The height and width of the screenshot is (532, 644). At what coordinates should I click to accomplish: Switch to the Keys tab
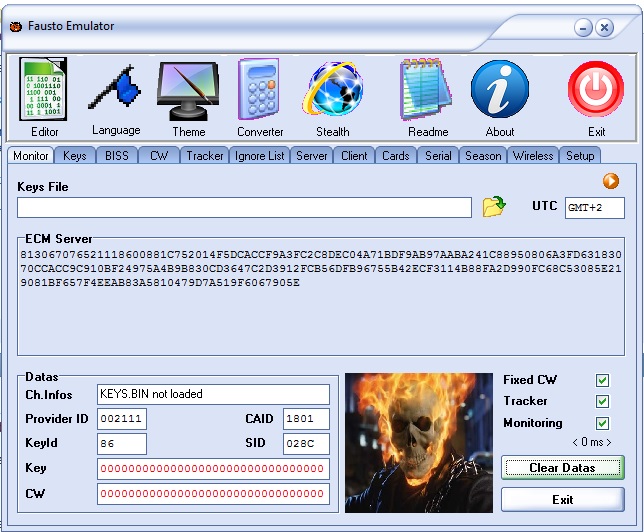click(75, 156)
